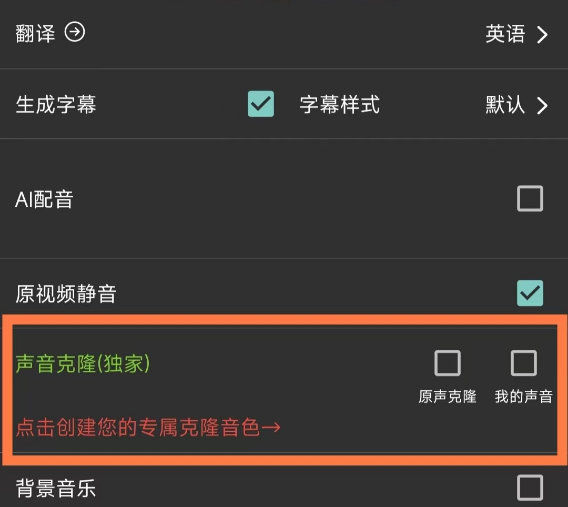This screenshot has width=568, height=507.
Task: Uncheck the 生成字幕 checkbox
Action: [261, 104]
